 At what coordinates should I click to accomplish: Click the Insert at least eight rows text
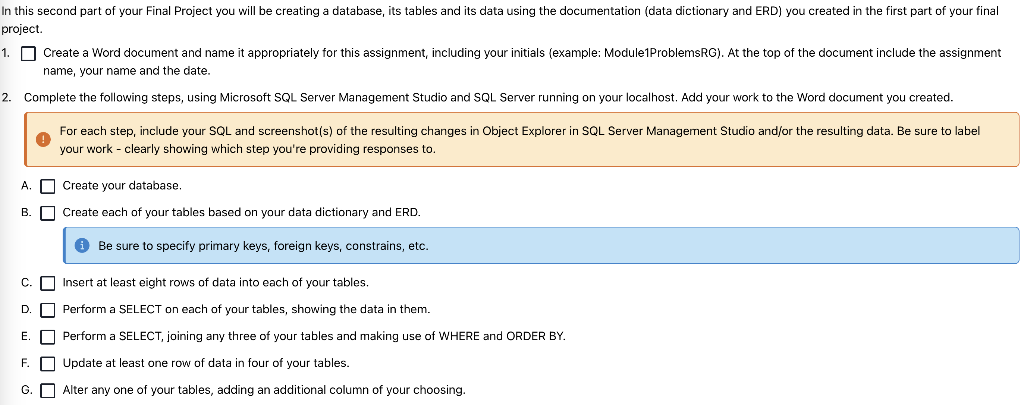(x=216, y=283)
